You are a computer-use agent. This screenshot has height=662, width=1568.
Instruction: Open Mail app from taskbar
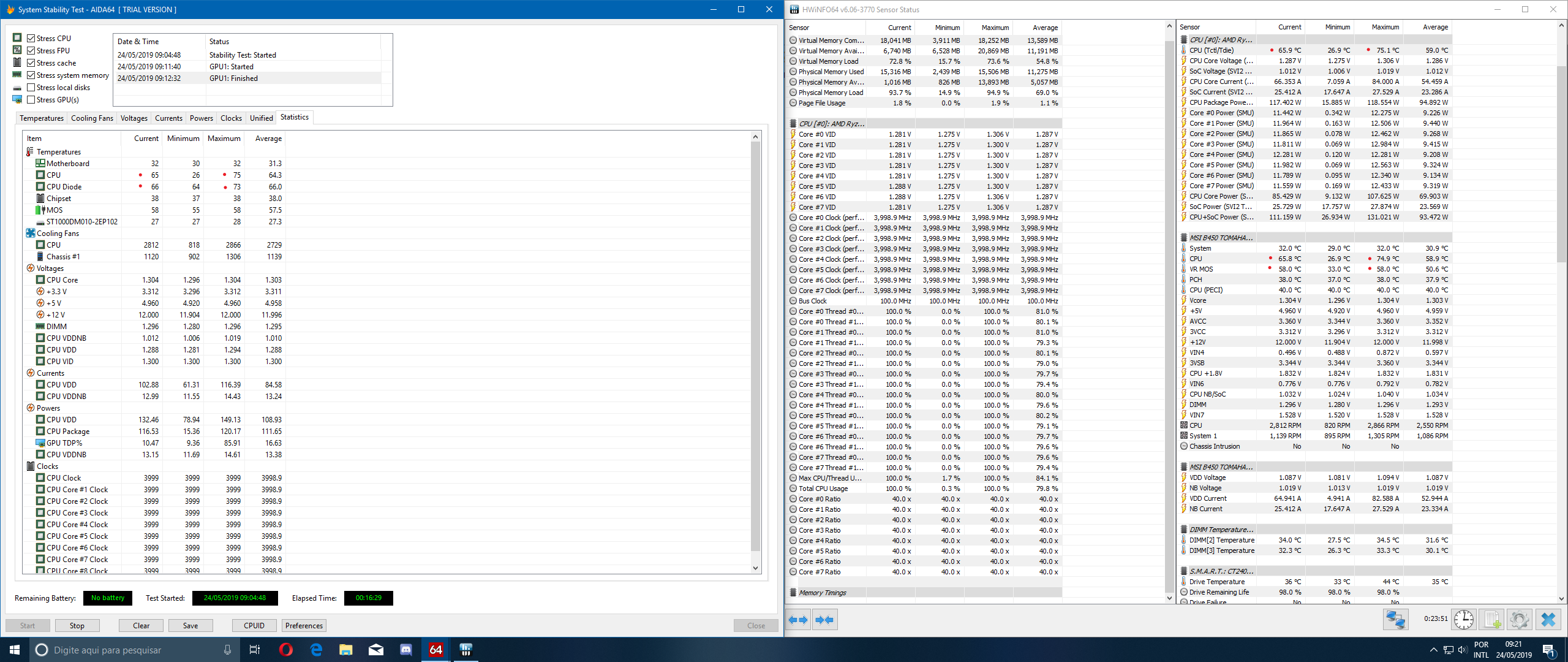[376, 650]
